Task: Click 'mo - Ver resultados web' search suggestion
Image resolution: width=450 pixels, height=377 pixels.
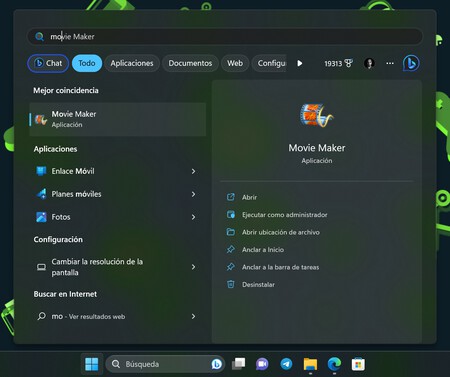Action: click(x=118, y=316)
